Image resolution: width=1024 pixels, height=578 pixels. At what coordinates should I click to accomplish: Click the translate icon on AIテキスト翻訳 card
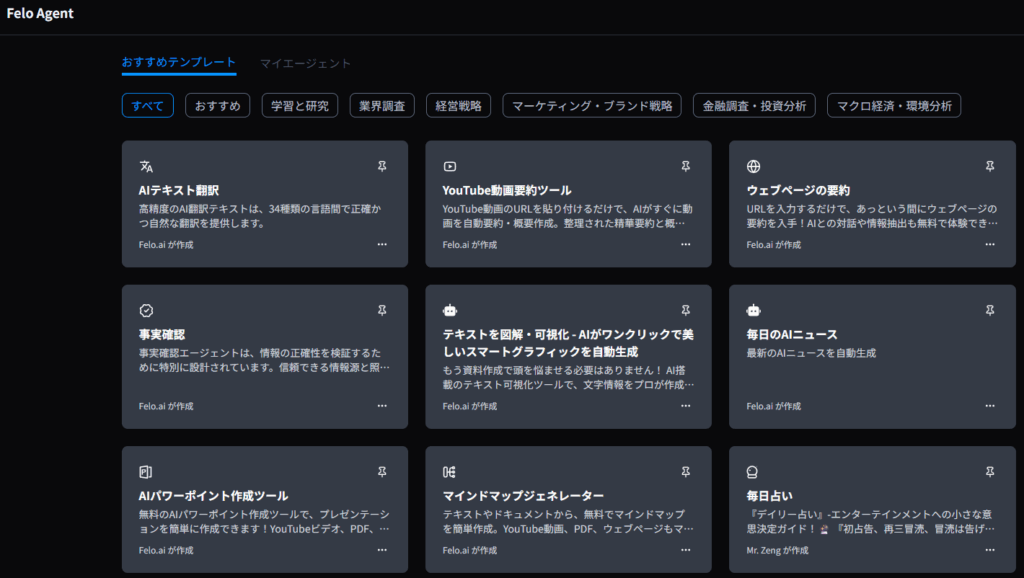tap(146, 167)
